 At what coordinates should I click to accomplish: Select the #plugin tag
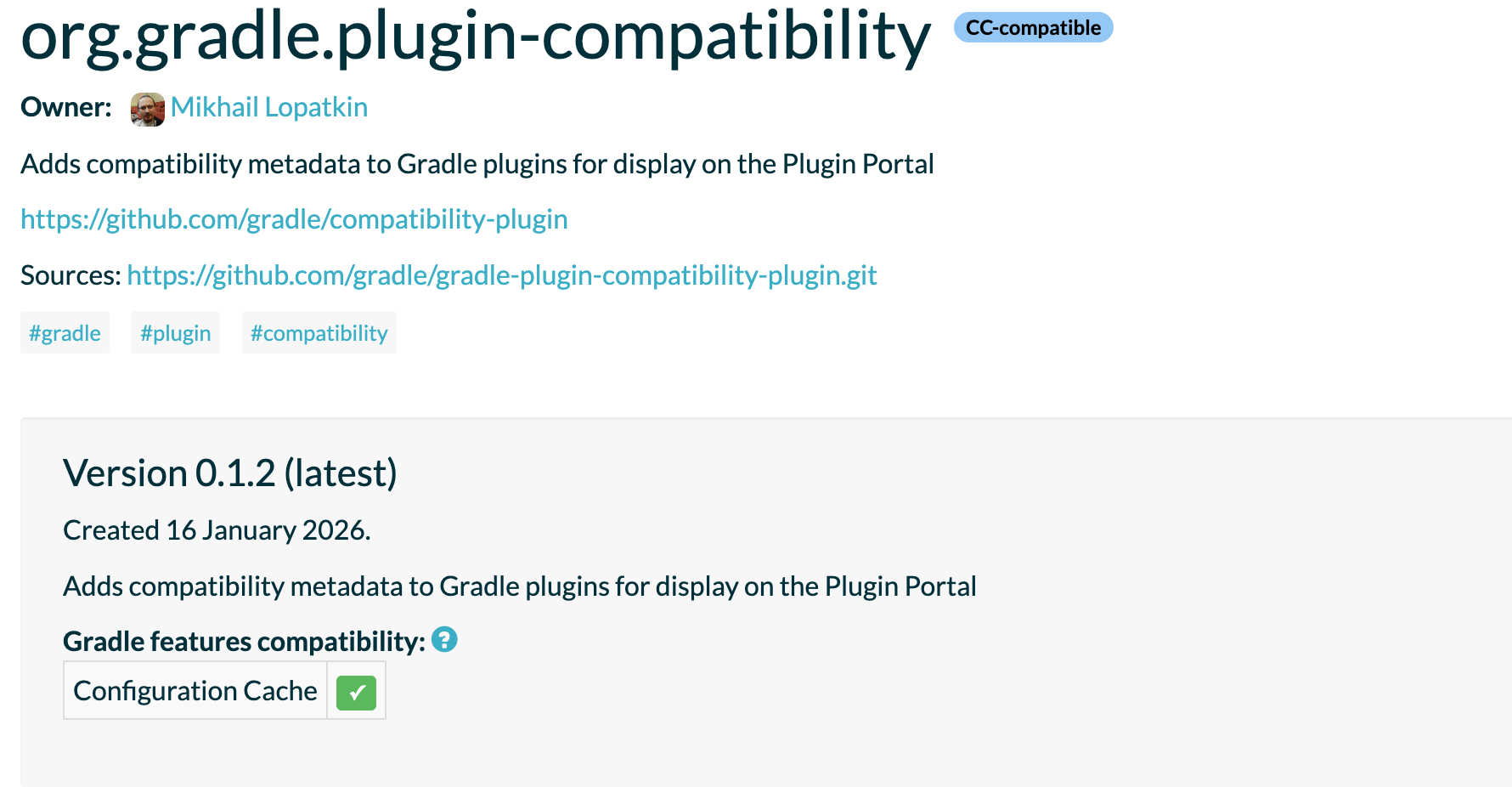(176, 333)
